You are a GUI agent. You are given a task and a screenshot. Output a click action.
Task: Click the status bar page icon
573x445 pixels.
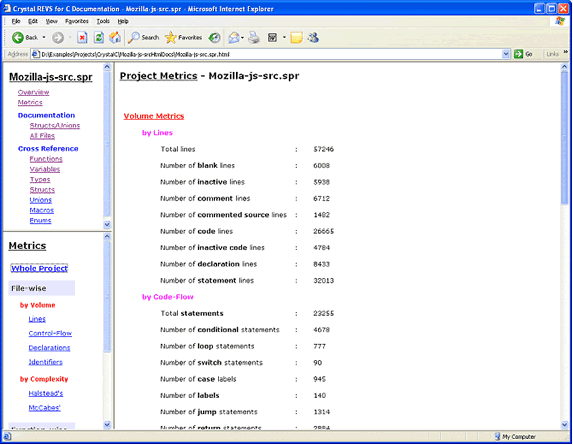pyautogui.click(x=8, y=437)
